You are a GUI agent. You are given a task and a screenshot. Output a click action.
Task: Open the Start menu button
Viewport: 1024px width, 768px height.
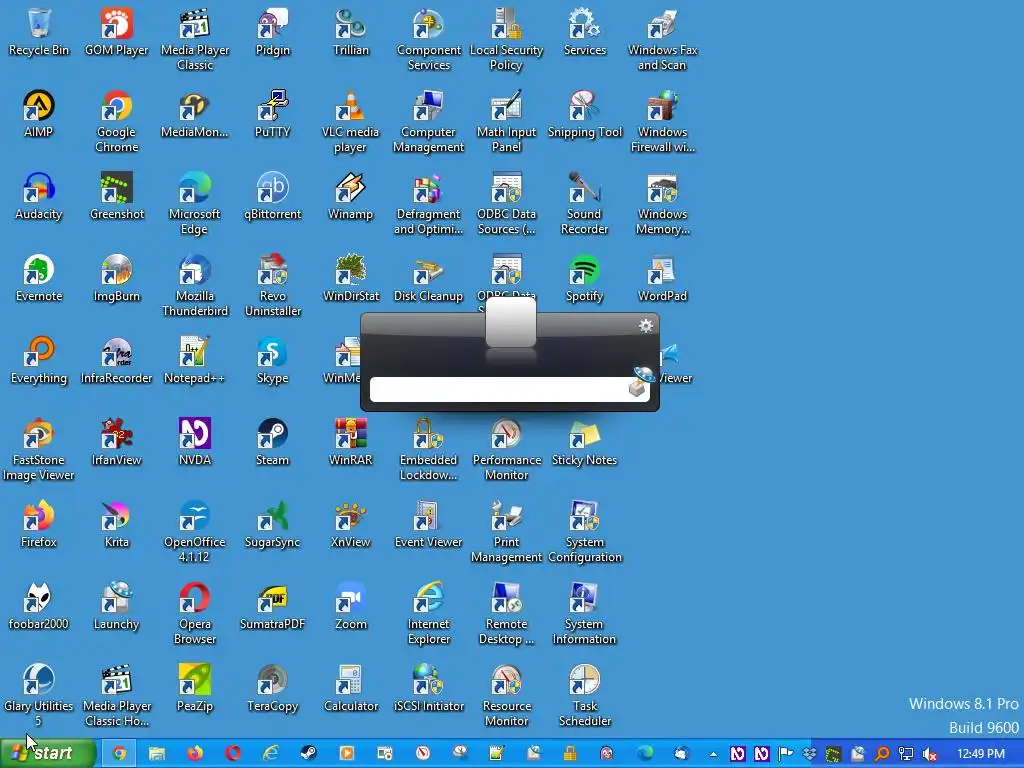pos(48,753)
